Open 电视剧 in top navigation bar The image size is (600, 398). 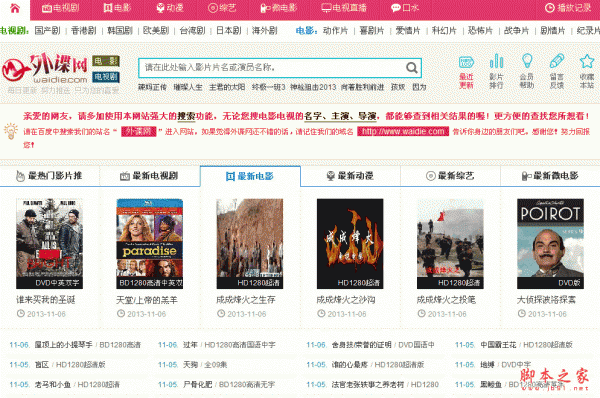pyautogui.click(x=60, y=8)
